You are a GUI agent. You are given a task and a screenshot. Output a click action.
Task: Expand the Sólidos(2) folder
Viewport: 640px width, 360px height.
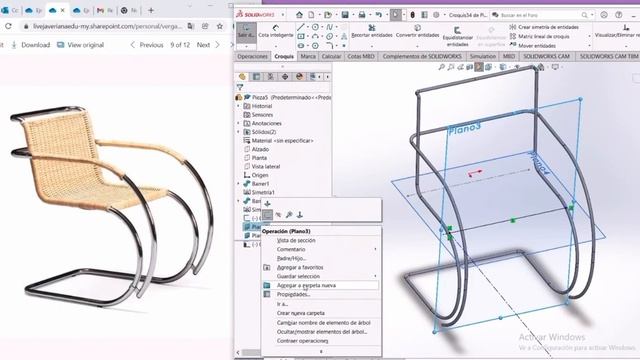click(239, 132)
